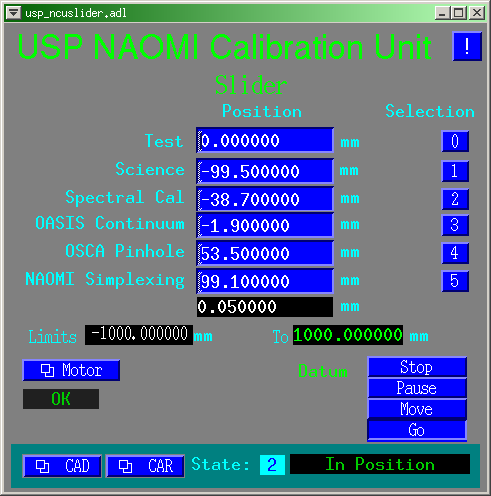The height and width of the screenshot is (496, 491).
Task: Select slider position 0 (Test)
Action: point(455,141)
